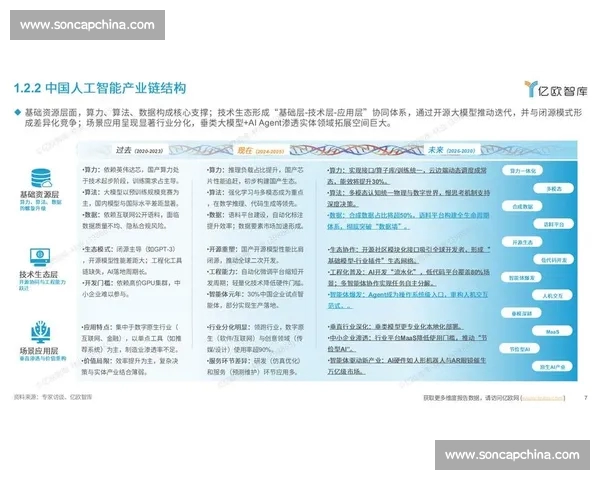Open the yellow website link in the footer
This screenshot has height=480, width=600.
(x=543, y=398)
